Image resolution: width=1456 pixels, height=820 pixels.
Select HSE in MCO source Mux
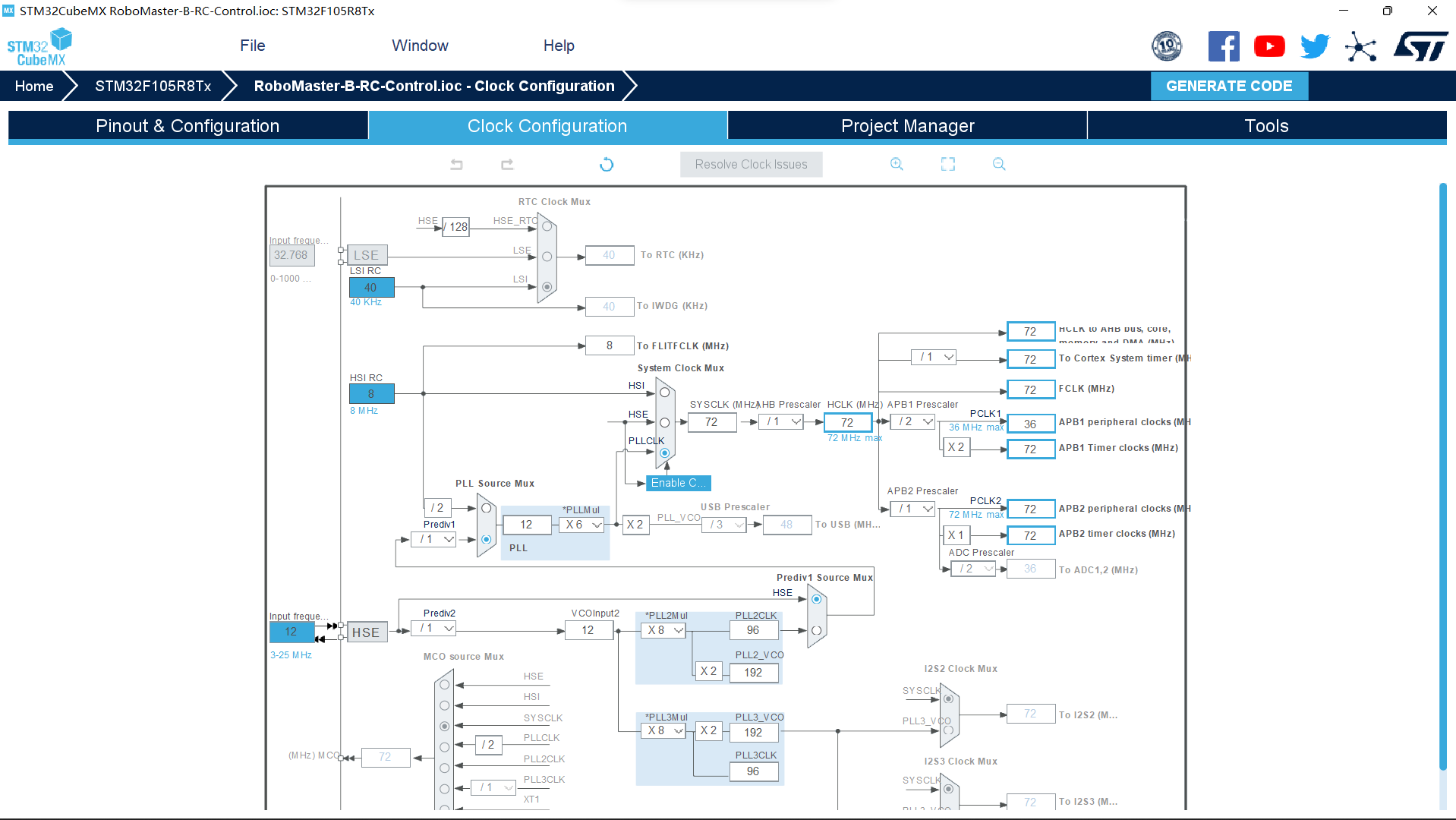444,685
